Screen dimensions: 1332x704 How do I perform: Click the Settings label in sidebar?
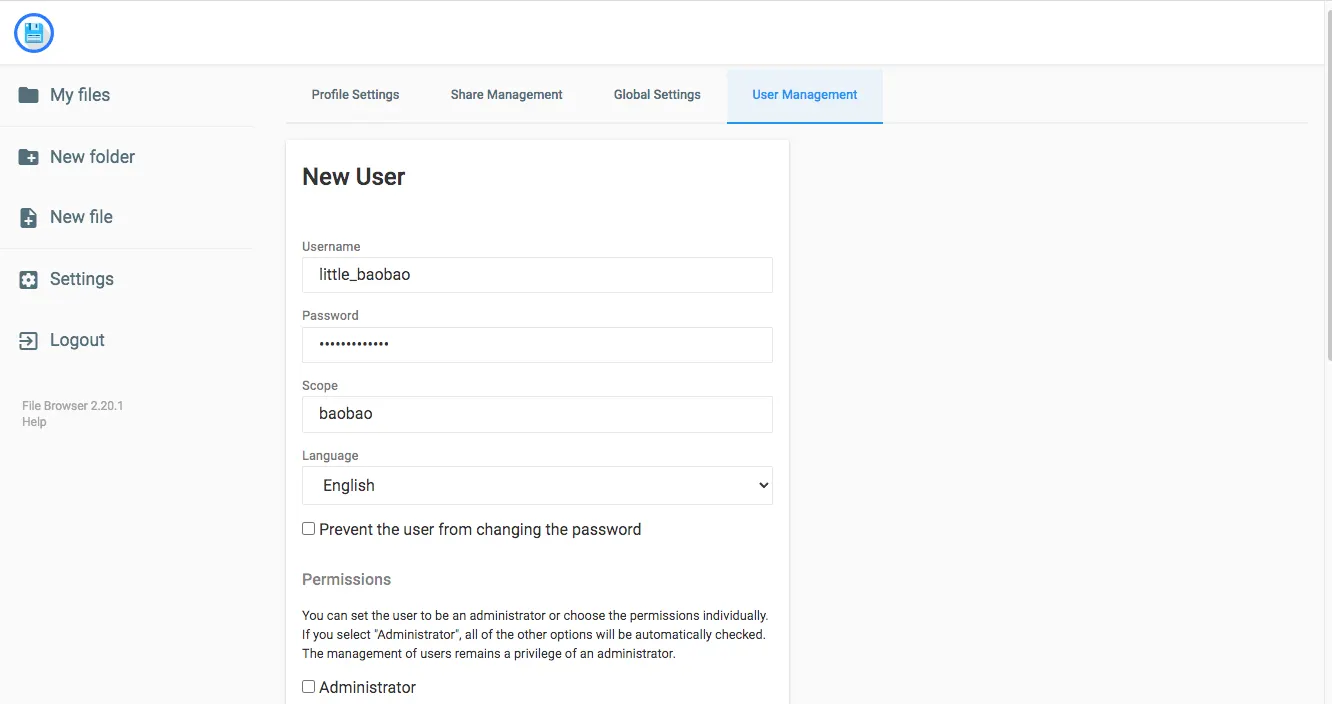pos(82,279)
